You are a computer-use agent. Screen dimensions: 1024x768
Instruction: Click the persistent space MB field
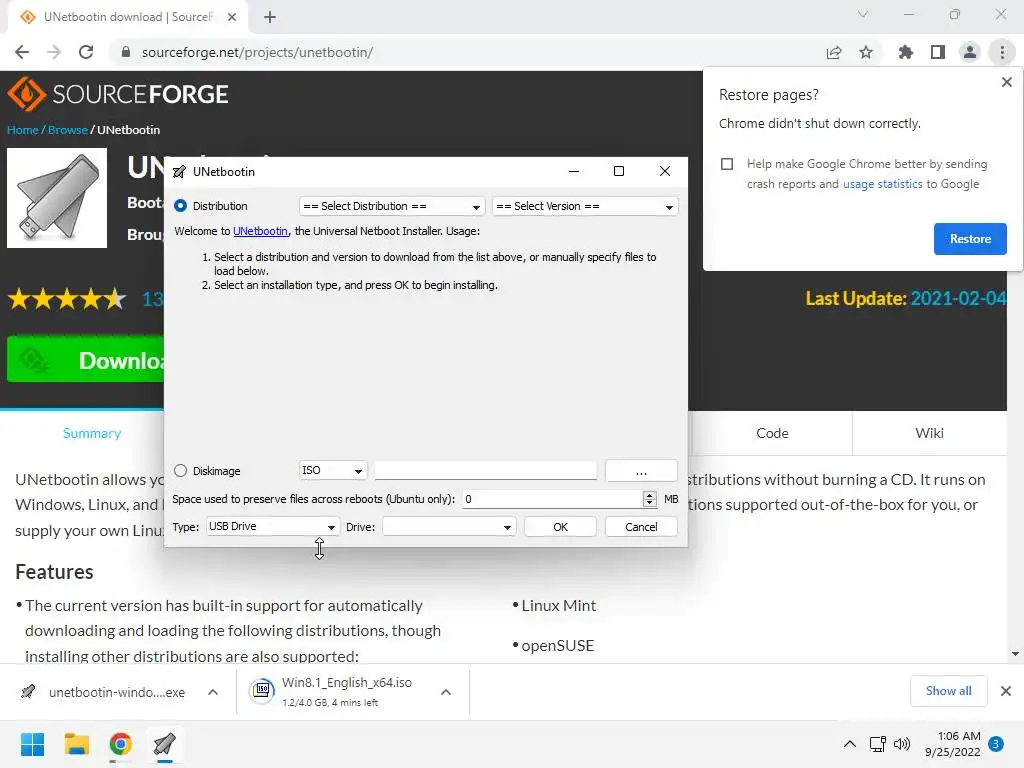[552, 499]
